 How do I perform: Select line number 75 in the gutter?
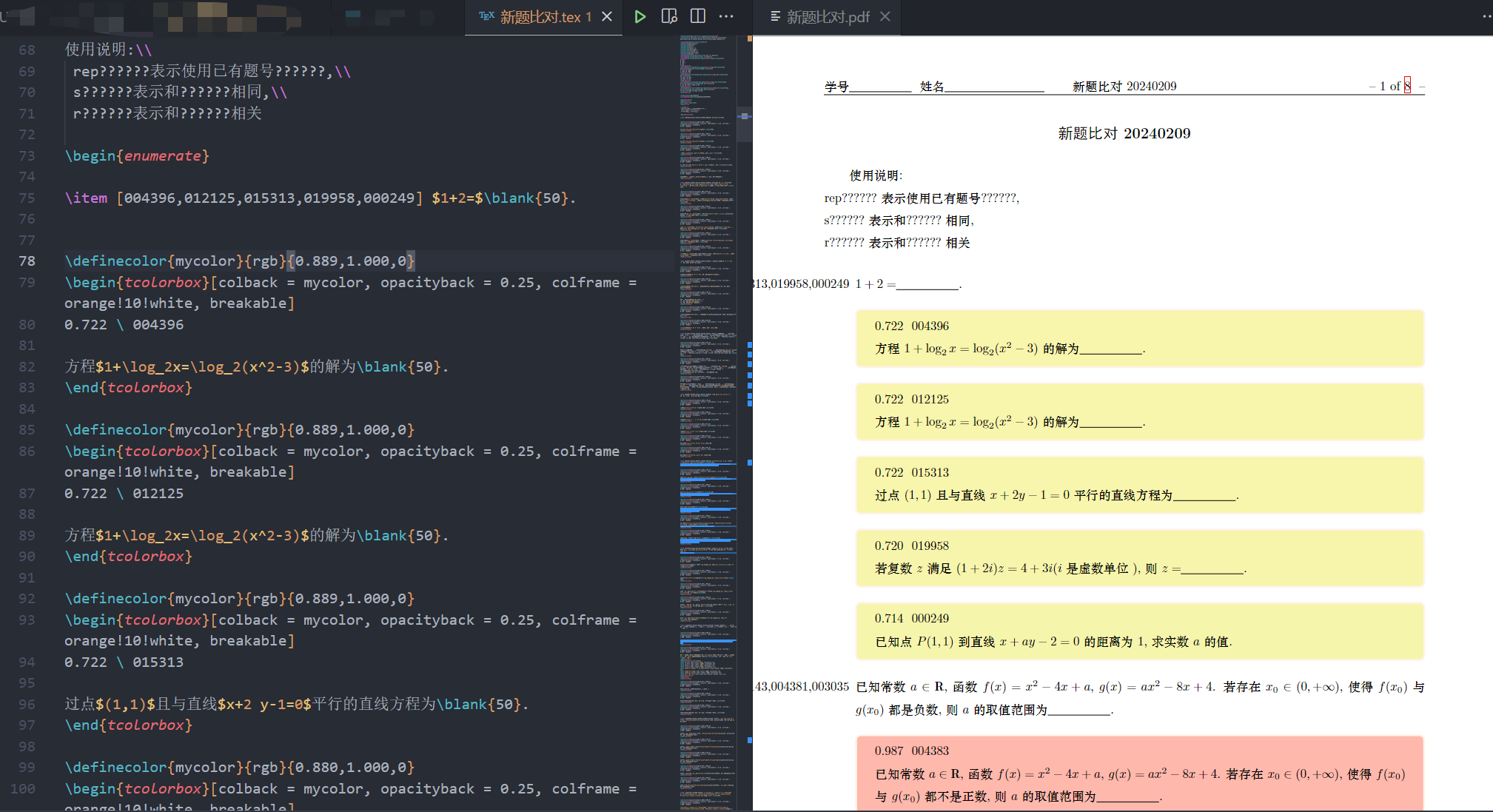(x=27, y=198)
